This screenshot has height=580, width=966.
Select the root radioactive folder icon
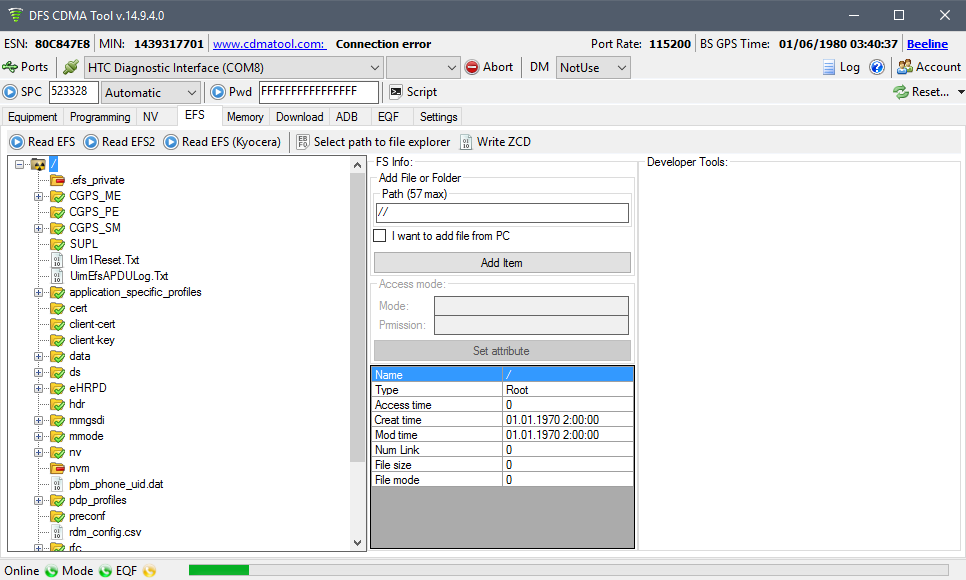point(38,165)
